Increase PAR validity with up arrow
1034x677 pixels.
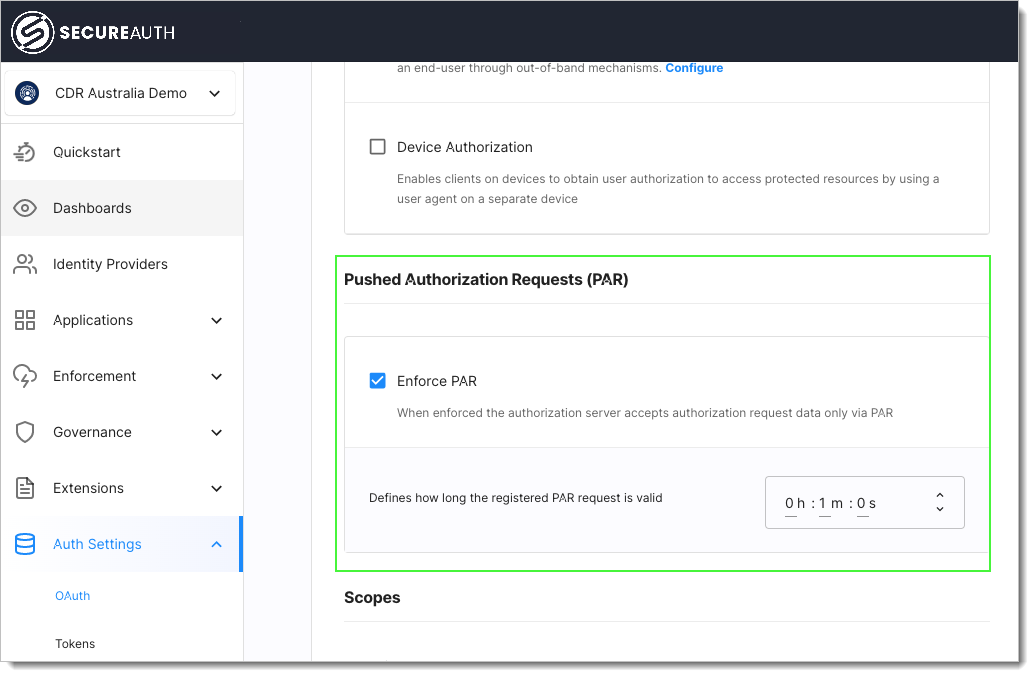940,495
